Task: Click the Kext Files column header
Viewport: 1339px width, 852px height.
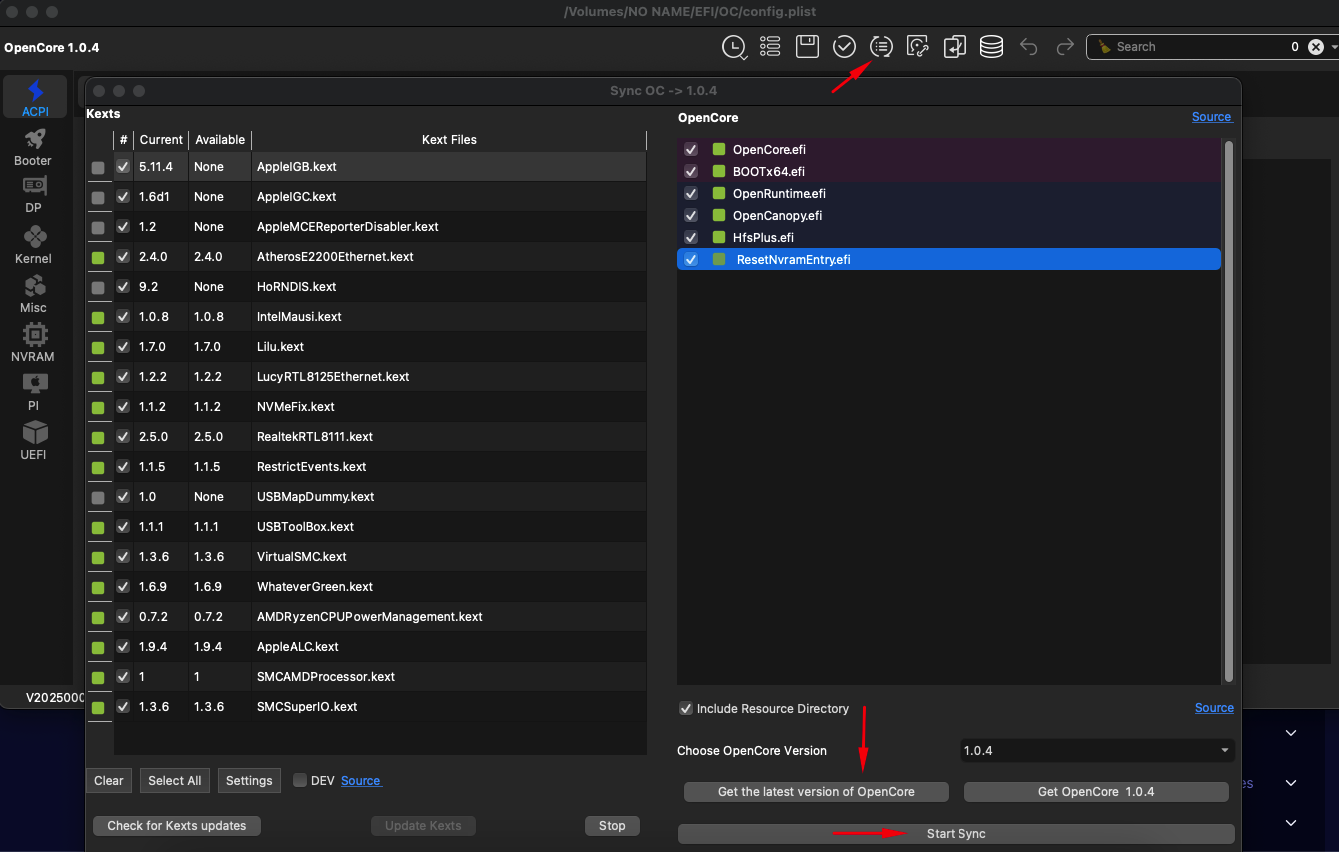Action: click(449, 140)
